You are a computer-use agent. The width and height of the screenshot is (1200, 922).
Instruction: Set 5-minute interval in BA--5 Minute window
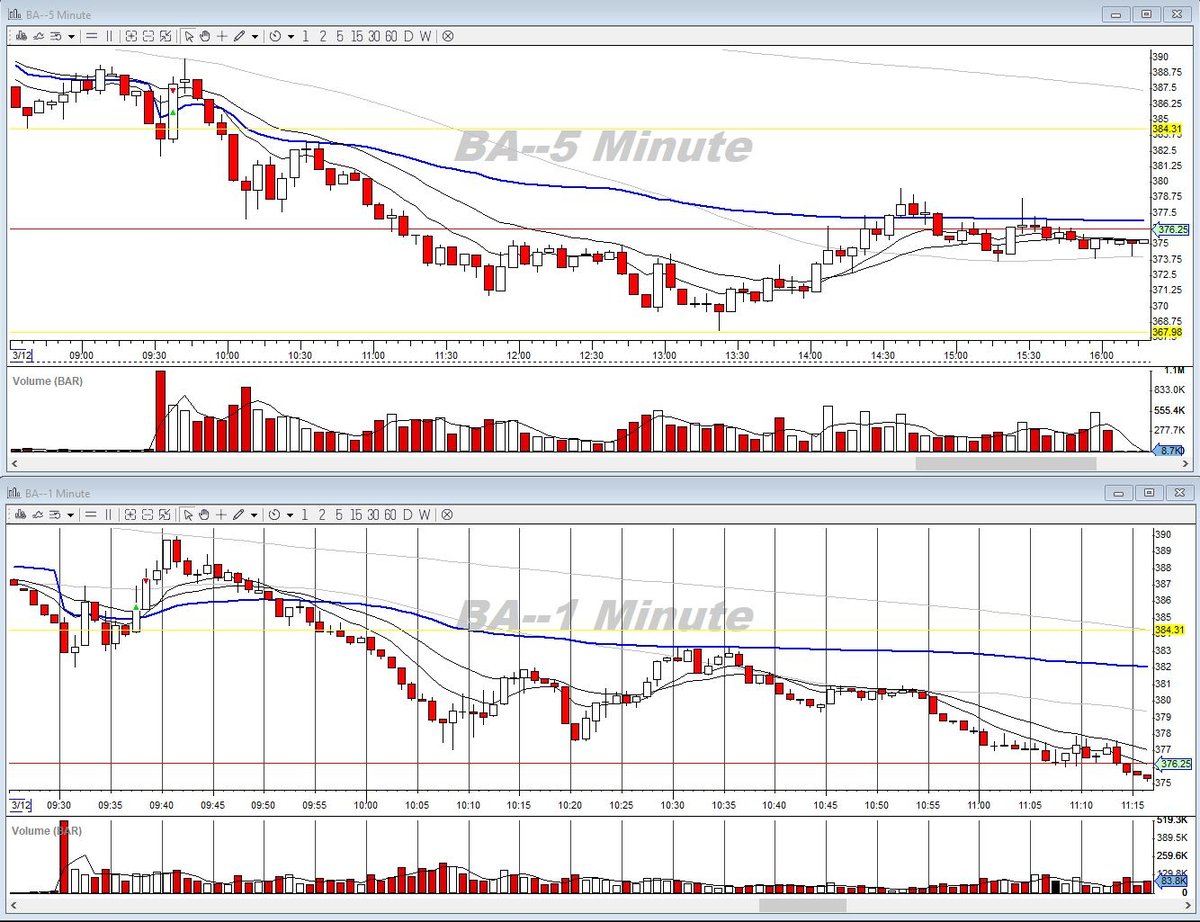(x=340, y=36)
